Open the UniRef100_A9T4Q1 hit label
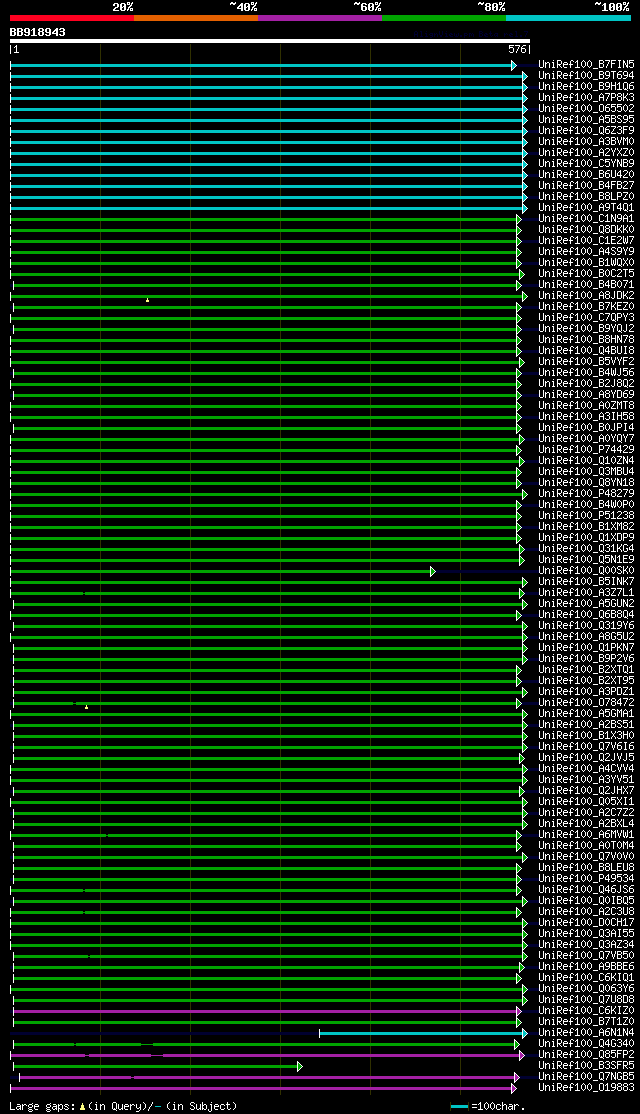The width and height of the screenshot is (640, 1114). click(x=586, y=207)
